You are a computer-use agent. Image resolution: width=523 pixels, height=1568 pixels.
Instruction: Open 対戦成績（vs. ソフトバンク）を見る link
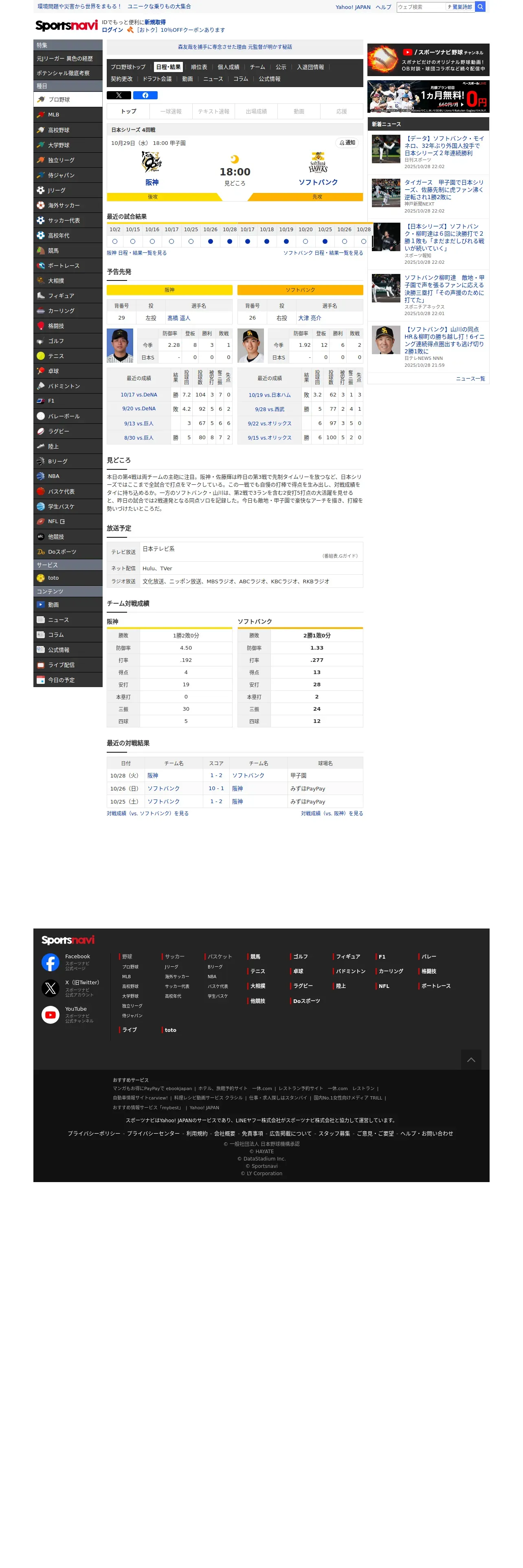[147, 813]
